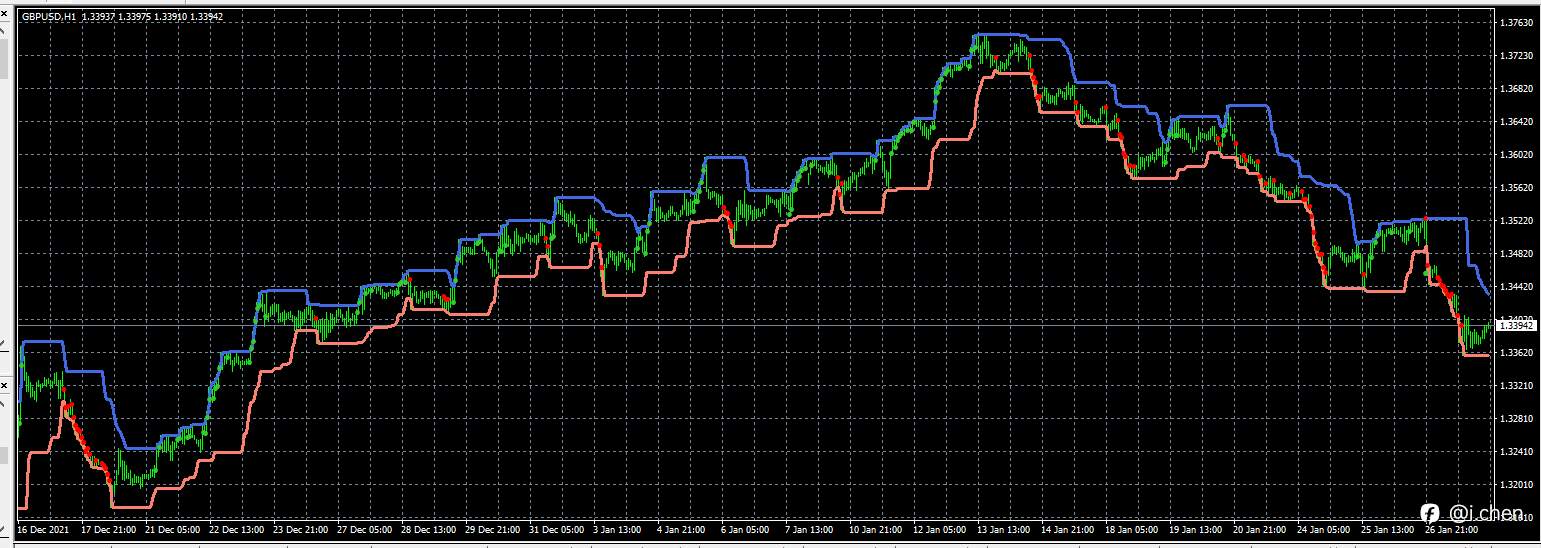Click price axis label 1.36020
1541x548 pixels.
[1517, 154]
